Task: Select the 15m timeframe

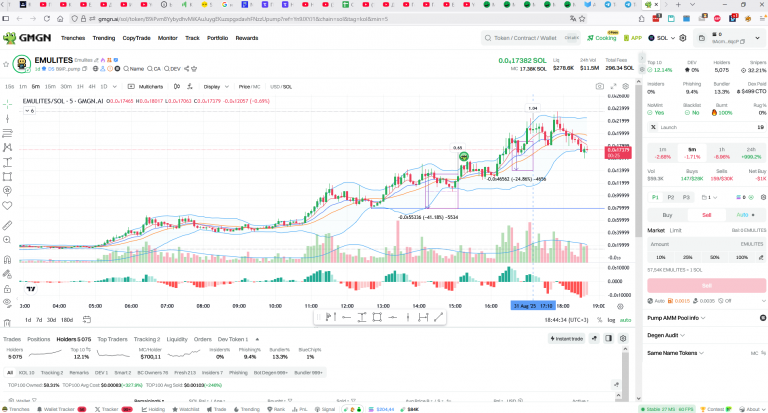Action: click(x=50, y=87)
